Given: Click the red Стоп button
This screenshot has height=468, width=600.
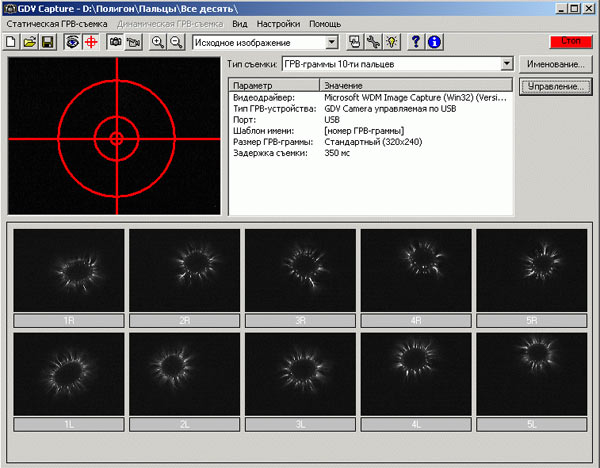Looking at the screenshot, I should click(x=571, y=41).
